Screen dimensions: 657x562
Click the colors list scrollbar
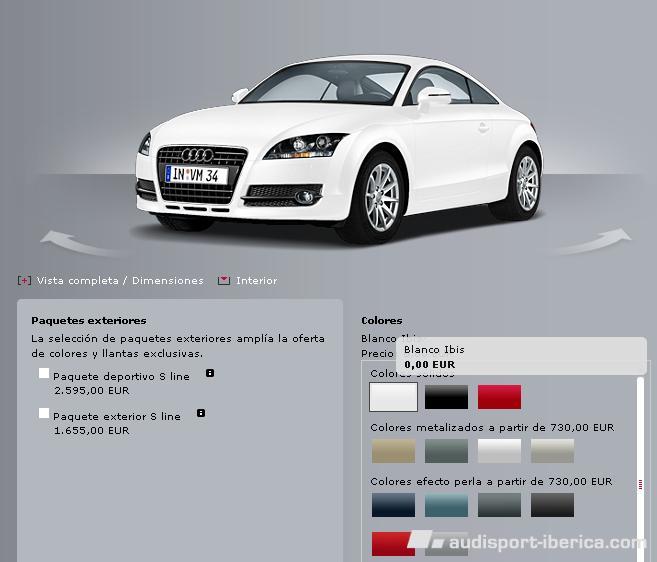click(x=640, y=469)
